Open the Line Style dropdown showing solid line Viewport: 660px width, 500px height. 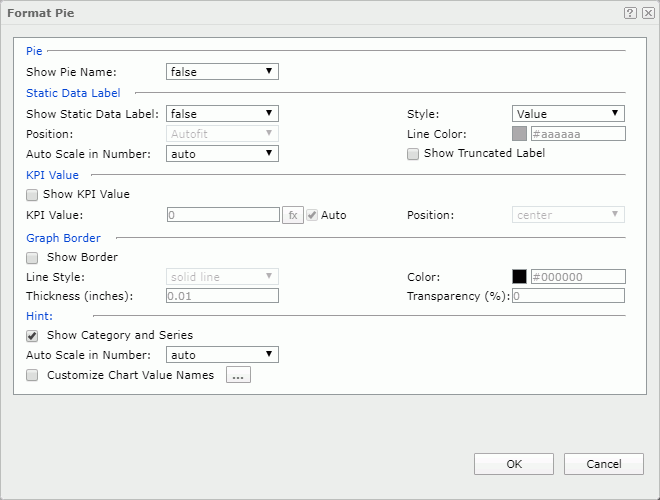[x=222, y=277]
